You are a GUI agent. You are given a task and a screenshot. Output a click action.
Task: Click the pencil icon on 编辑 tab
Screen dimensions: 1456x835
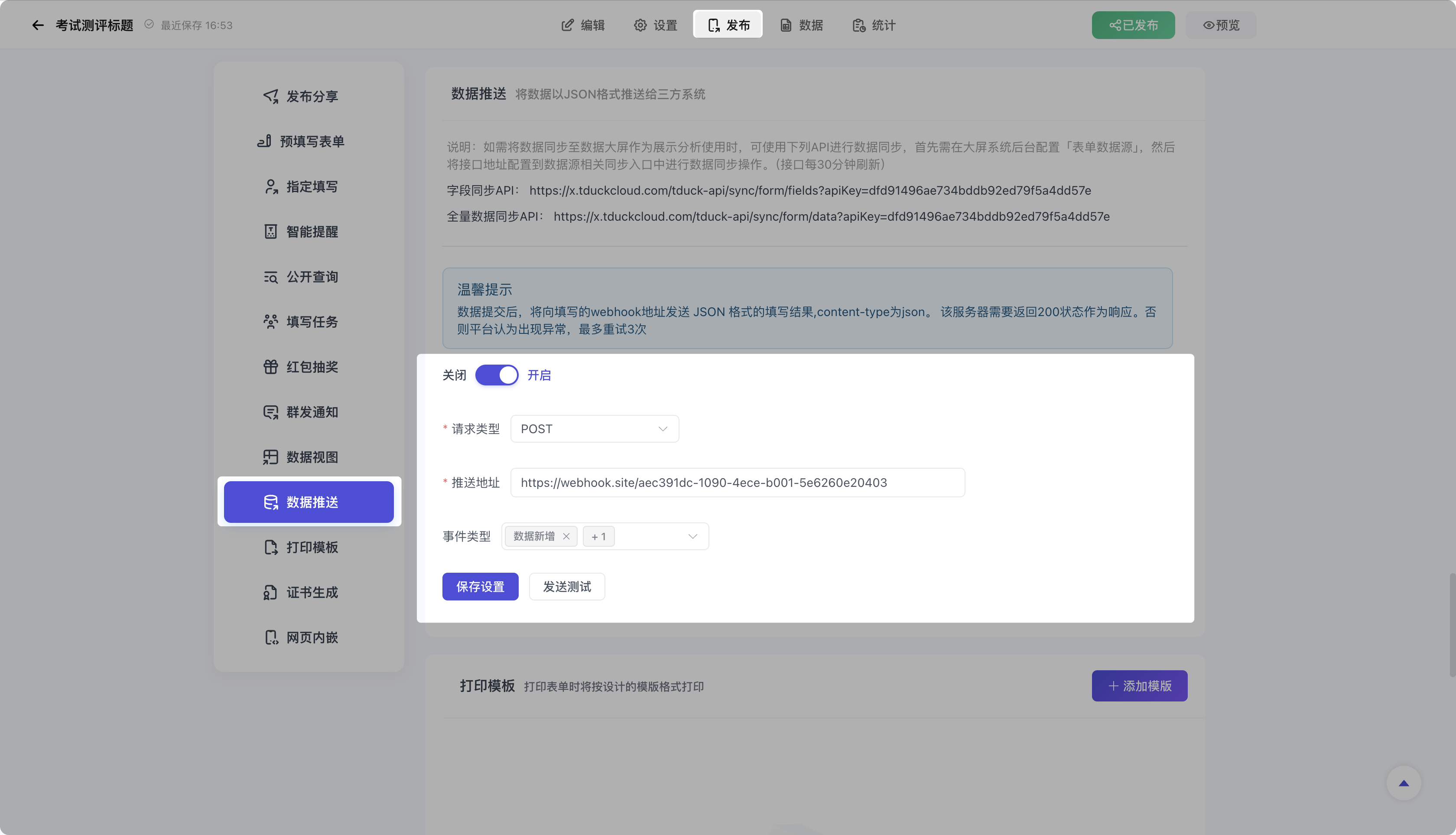point(567,25)
